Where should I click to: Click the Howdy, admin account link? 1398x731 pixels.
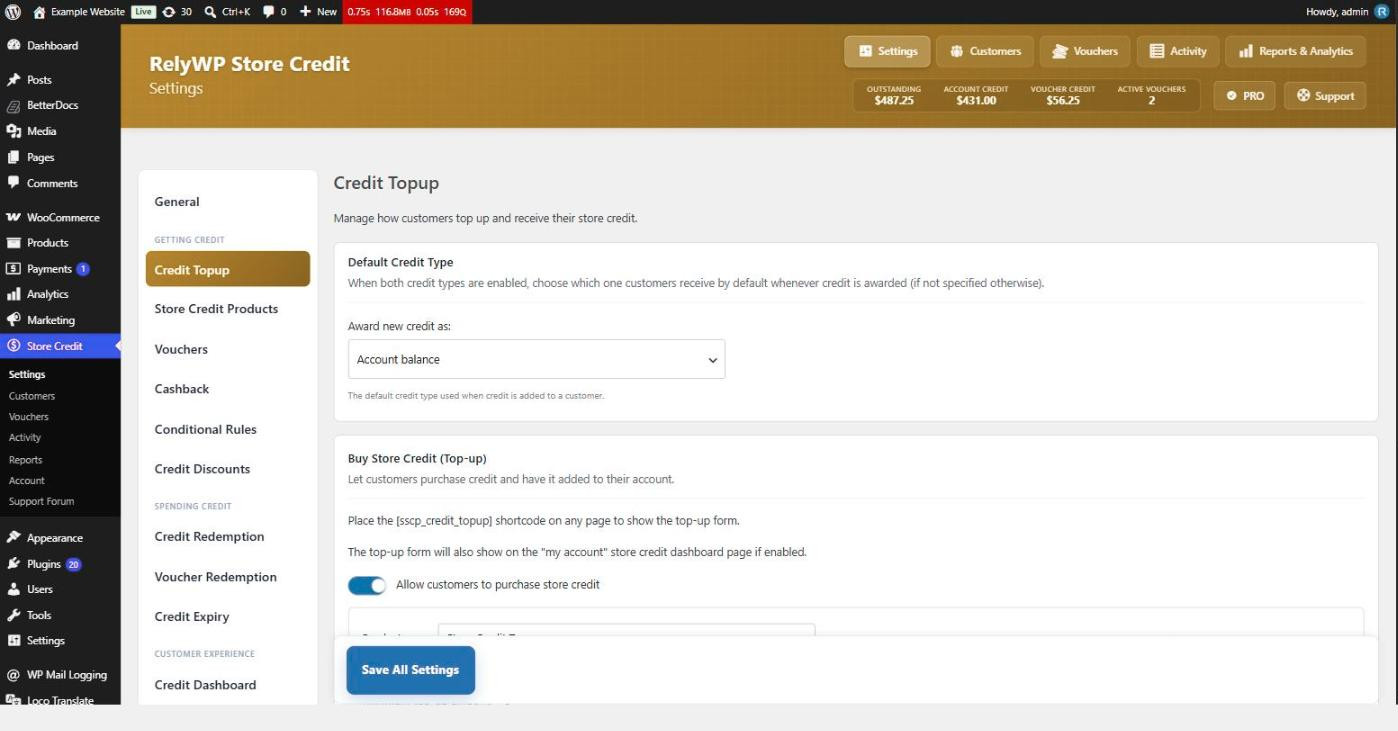(1348, 12)
